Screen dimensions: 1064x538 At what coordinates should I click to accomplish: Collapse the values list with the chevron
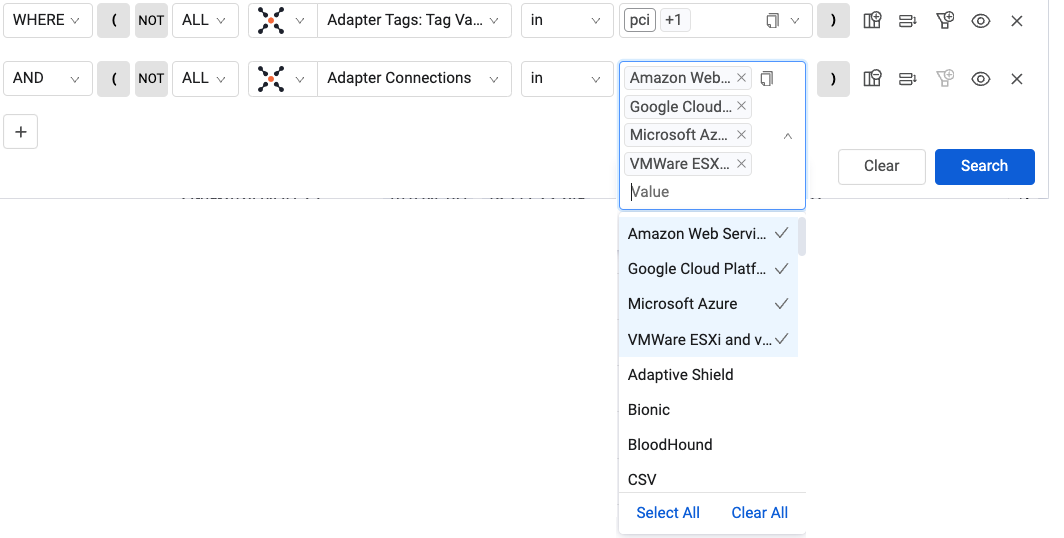pyautogui.click(x=788, y=136)
